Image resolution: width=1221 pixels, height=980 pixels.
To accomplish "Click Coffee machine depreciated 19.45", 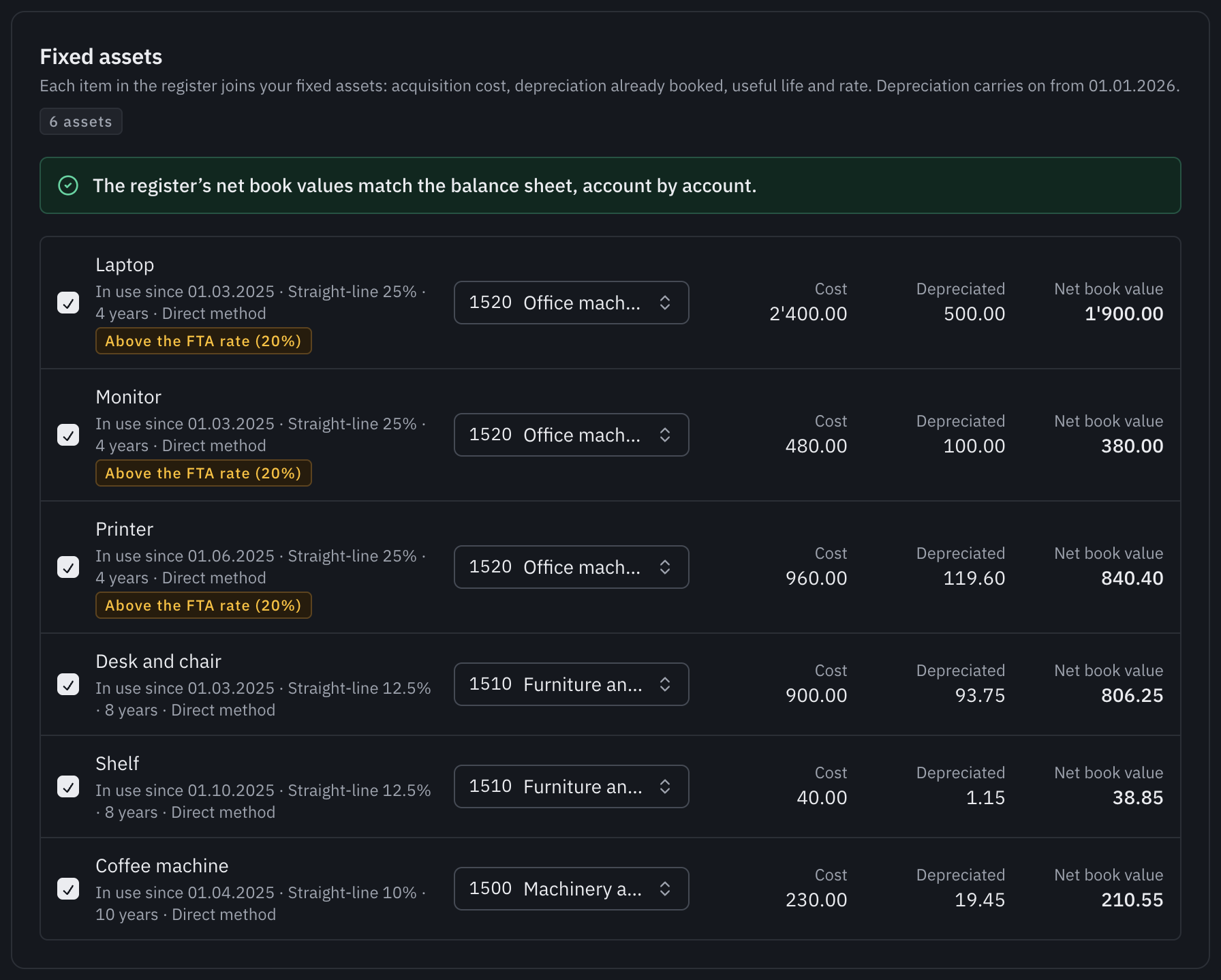I will (x=980, y=900).
